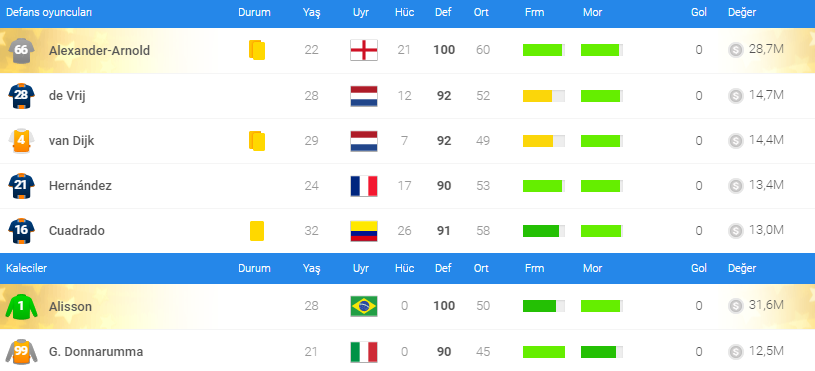Image resolution: width=815 pixels, height=371 pixels.
Task: Click the Brazil flag next to Alisson
Action: [x=364, y=307]
